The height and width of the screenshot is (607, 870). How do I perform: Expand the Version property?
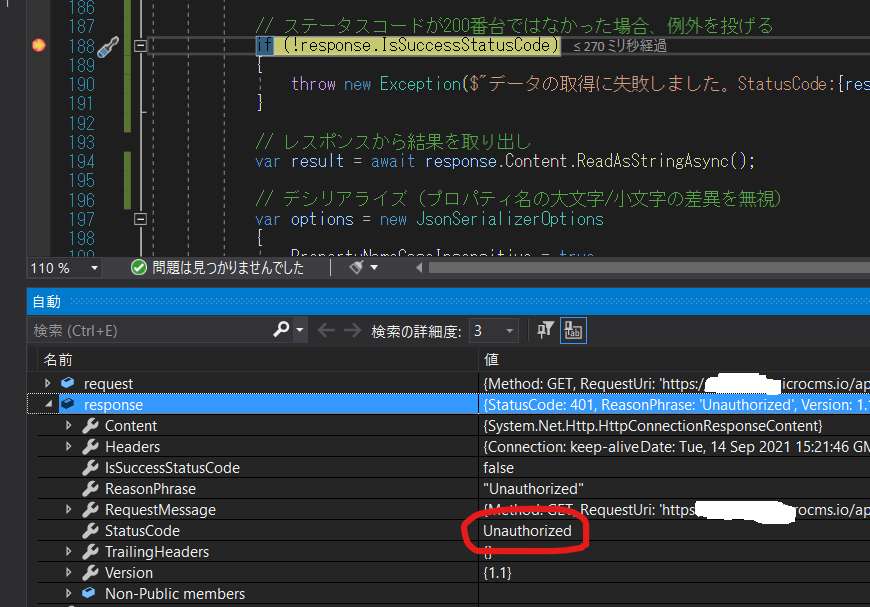(x=68, y=572)
